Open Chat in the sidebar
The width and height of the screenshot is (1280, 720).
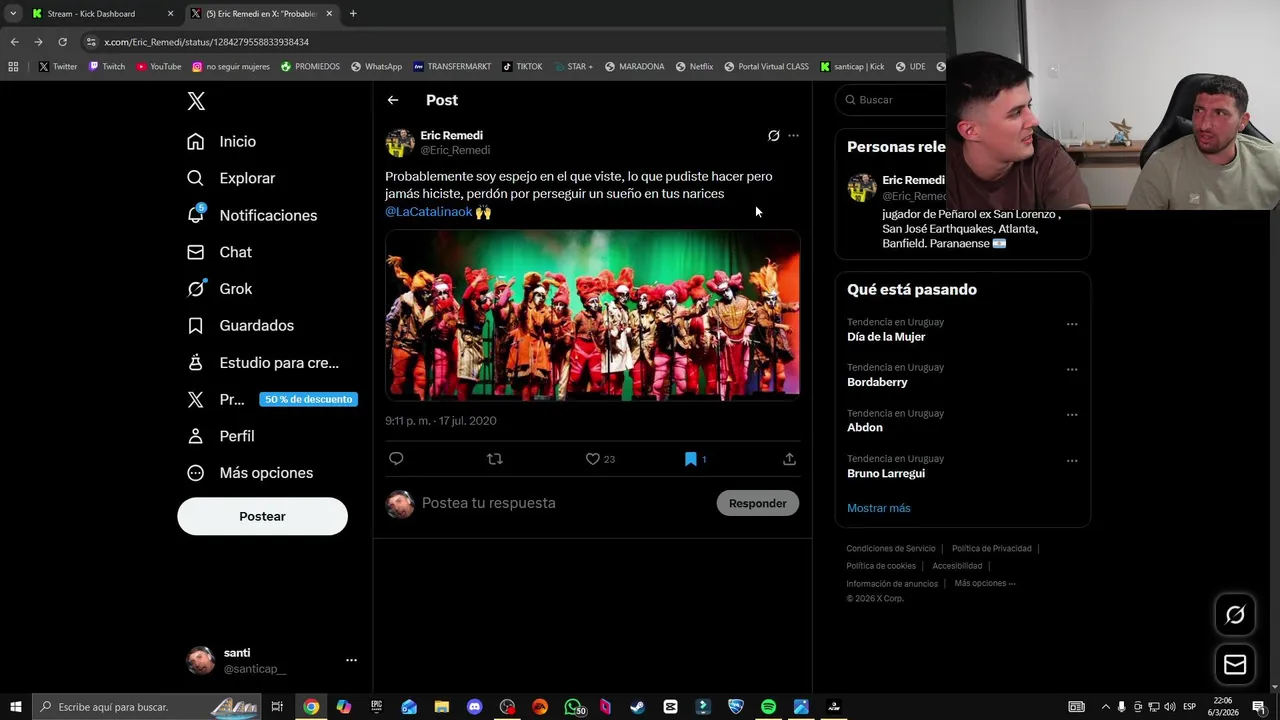pos(219,252)
